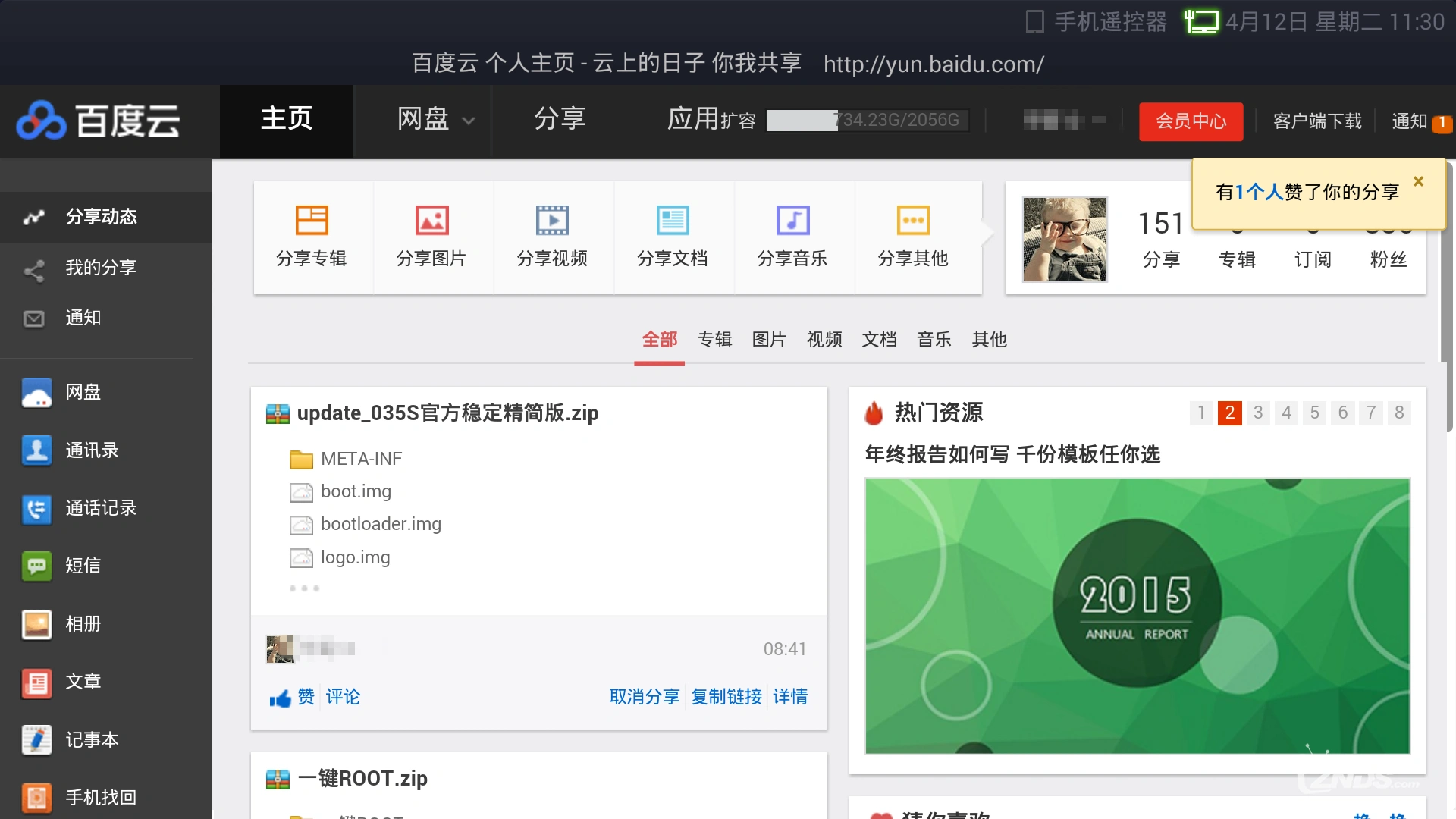This screenshot has height=819, width=1456.
Task: Open 分享文档 share document icon
Action: coord(673,221)
